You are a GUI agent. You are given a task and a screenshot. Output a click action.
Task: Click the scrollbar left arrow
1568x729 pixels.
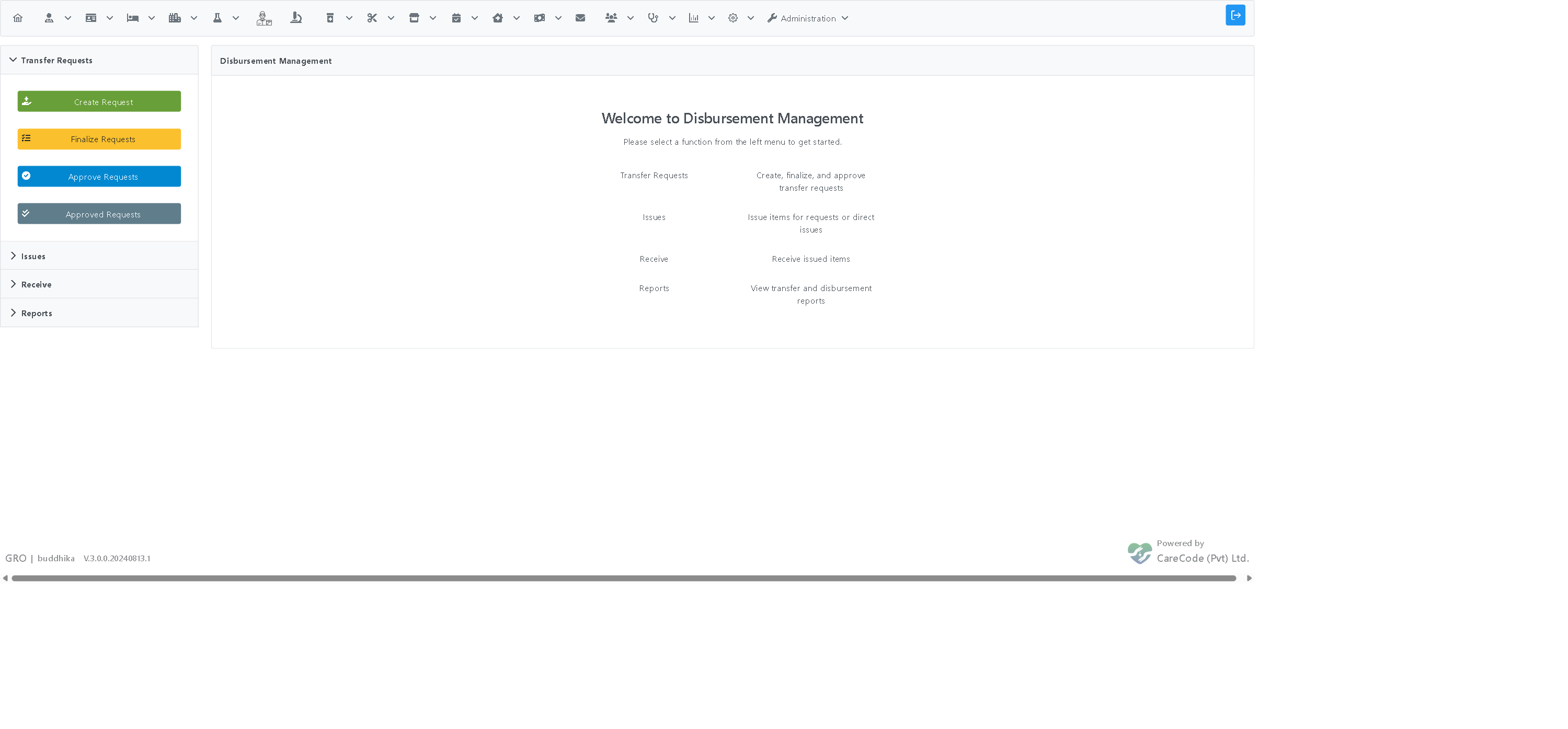5,578
